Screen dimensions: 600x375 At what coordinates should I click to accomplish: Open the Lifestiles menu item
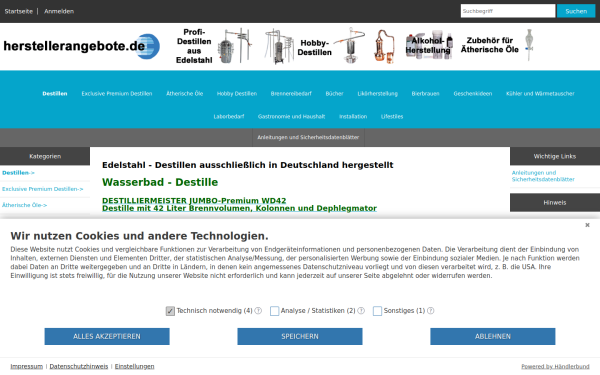coord(392,117)
